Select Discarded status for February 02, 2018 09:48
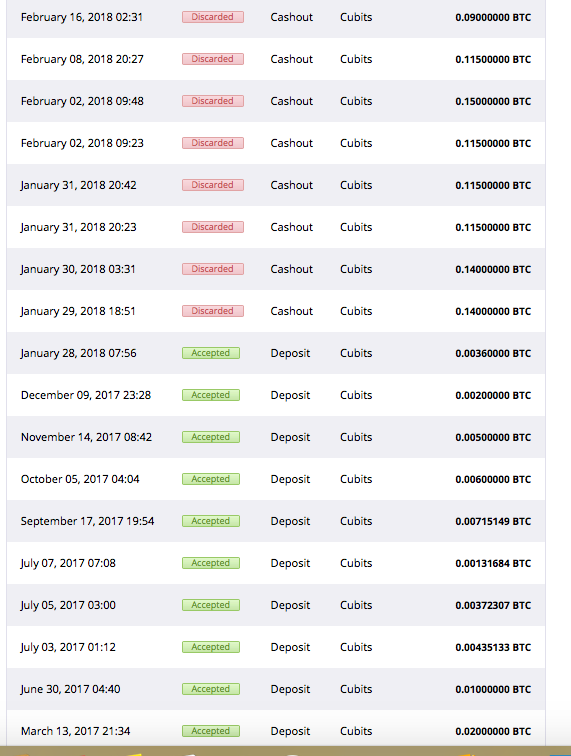Screen dimensions: 571x756 (x=213, y=101)
